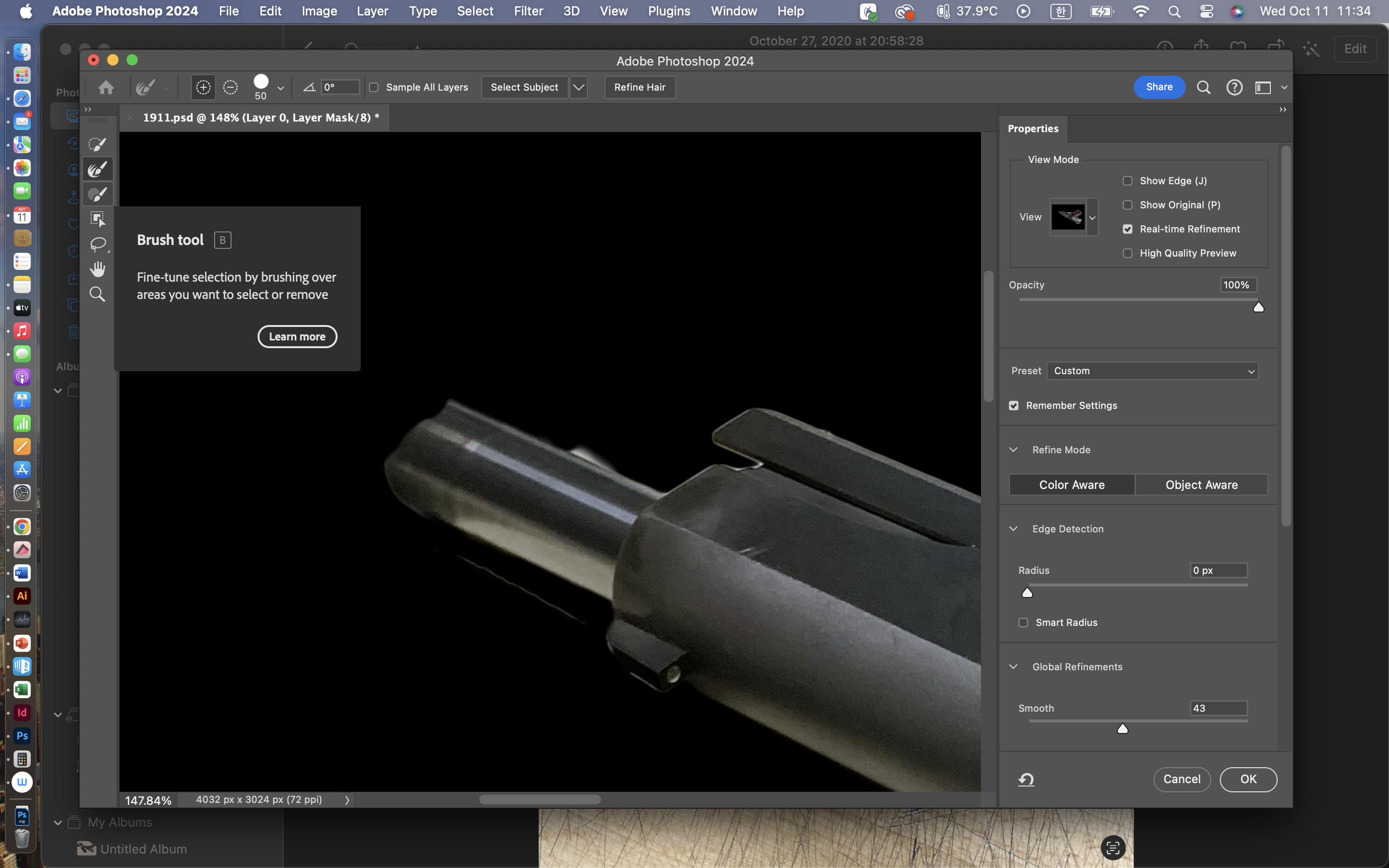
Task: Choose Object Aware refine mode
Action: (1201, 485)
